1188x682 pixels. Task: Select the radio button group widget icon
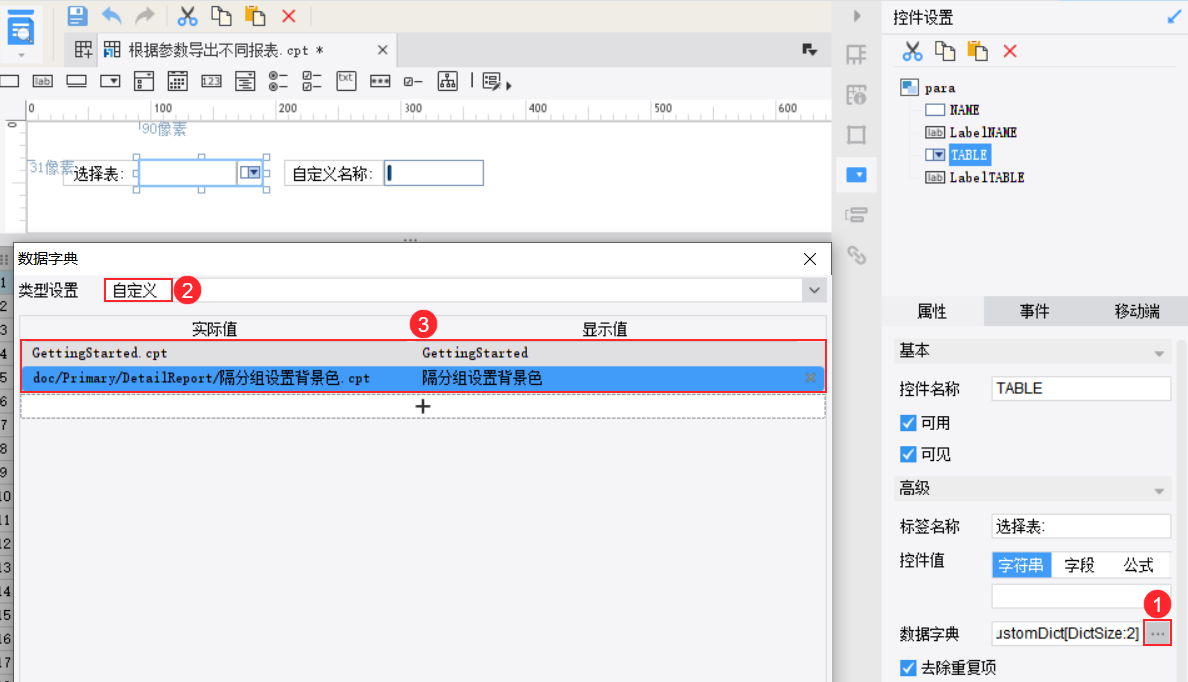279,81
